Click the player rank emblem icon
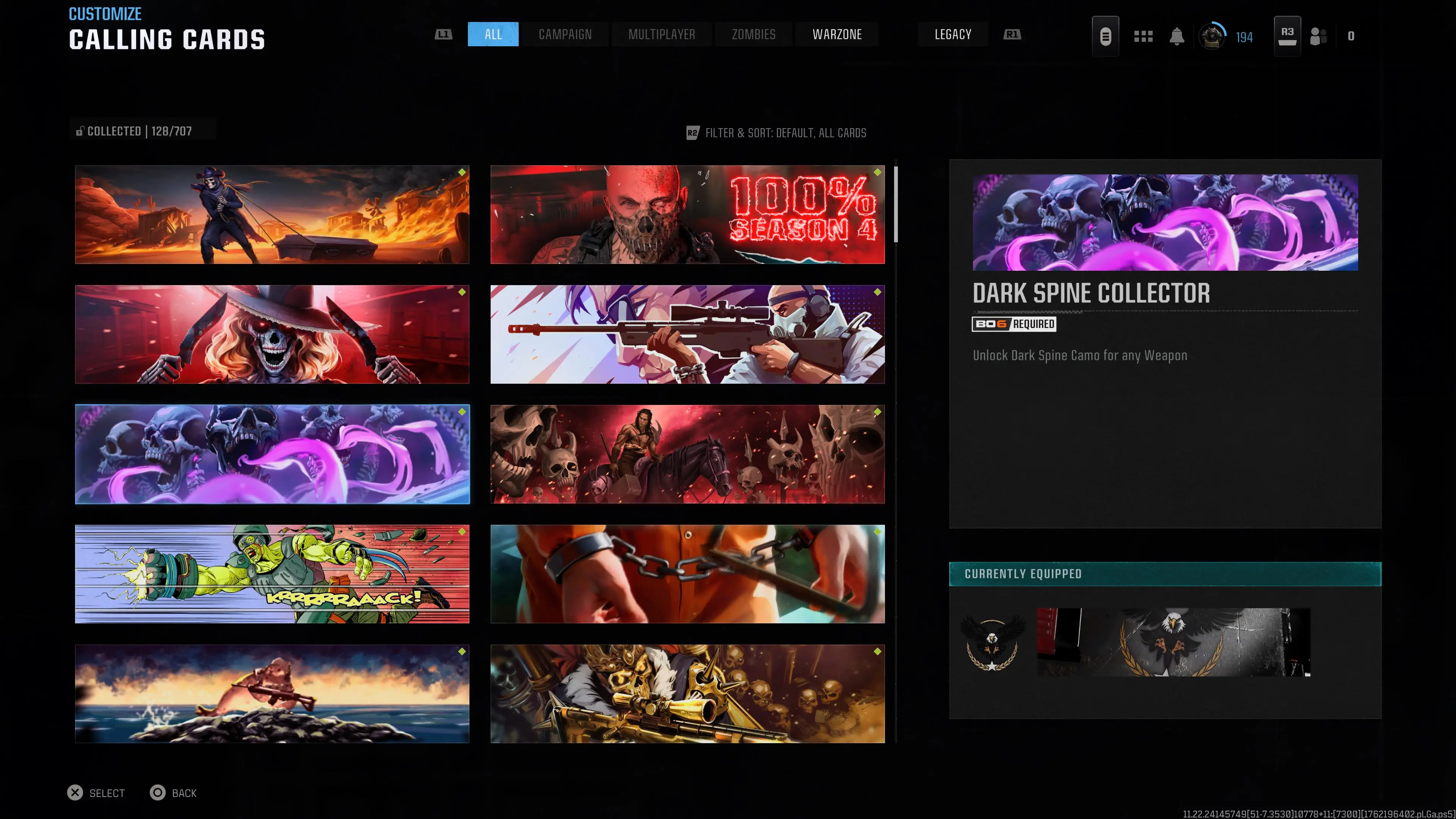 (1212, 37)
